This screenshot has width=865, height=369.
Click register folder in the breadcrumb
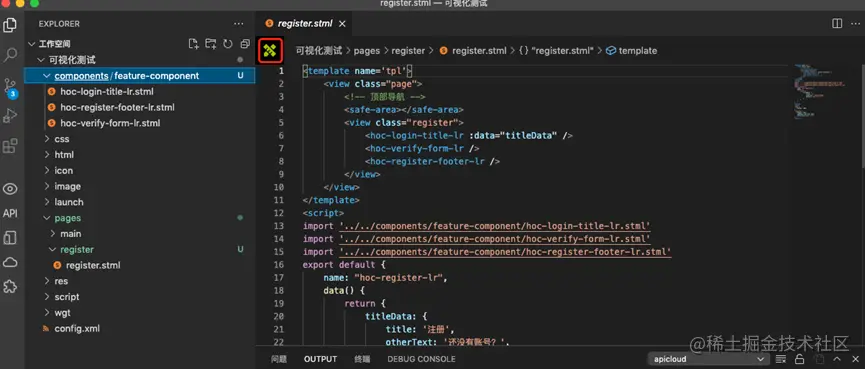pos(408,51)
